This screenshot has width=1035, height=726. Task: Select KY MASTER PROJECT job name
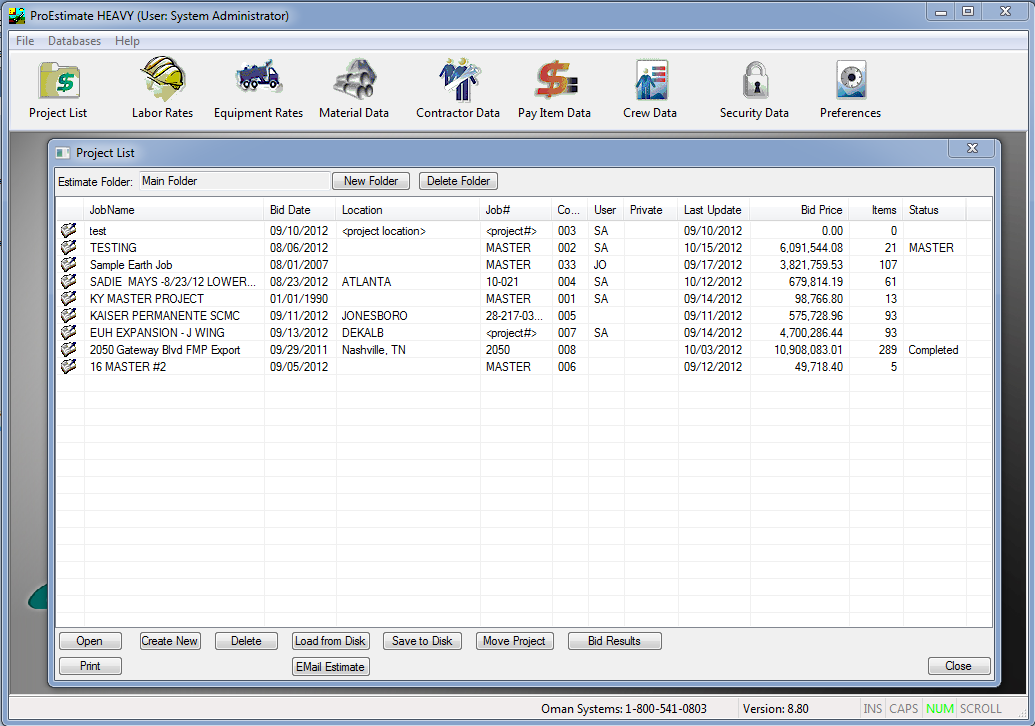[147, 298]
